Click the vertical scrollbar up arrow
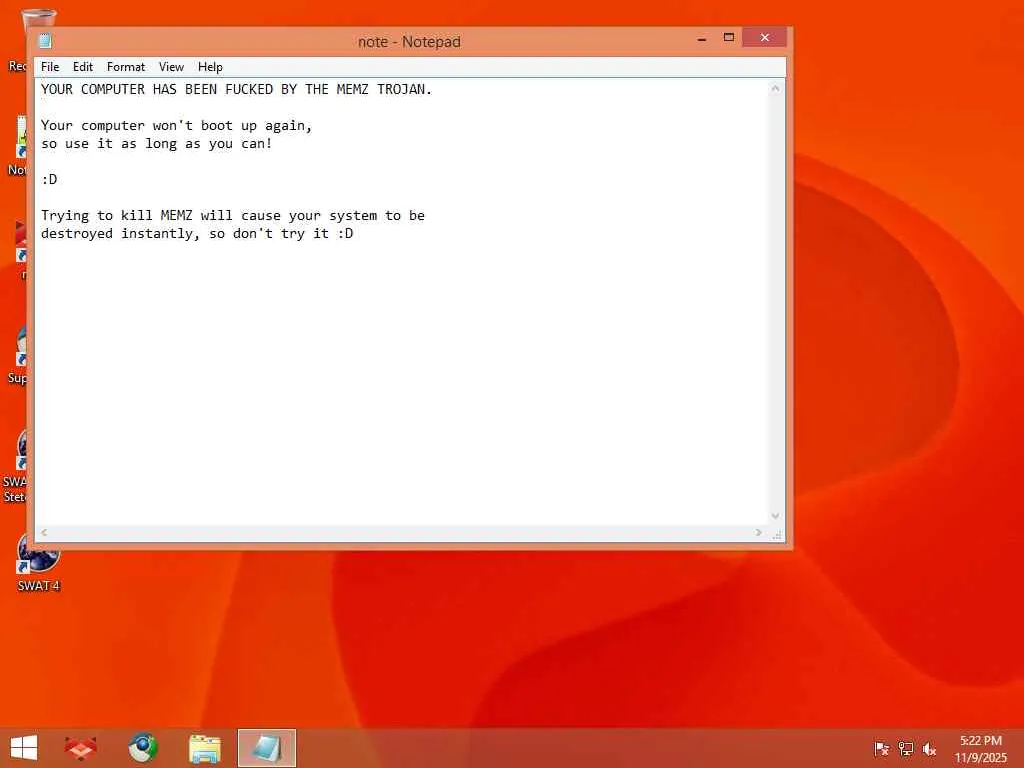This screenshot has height=768, width=1024. tap(775, 88)
